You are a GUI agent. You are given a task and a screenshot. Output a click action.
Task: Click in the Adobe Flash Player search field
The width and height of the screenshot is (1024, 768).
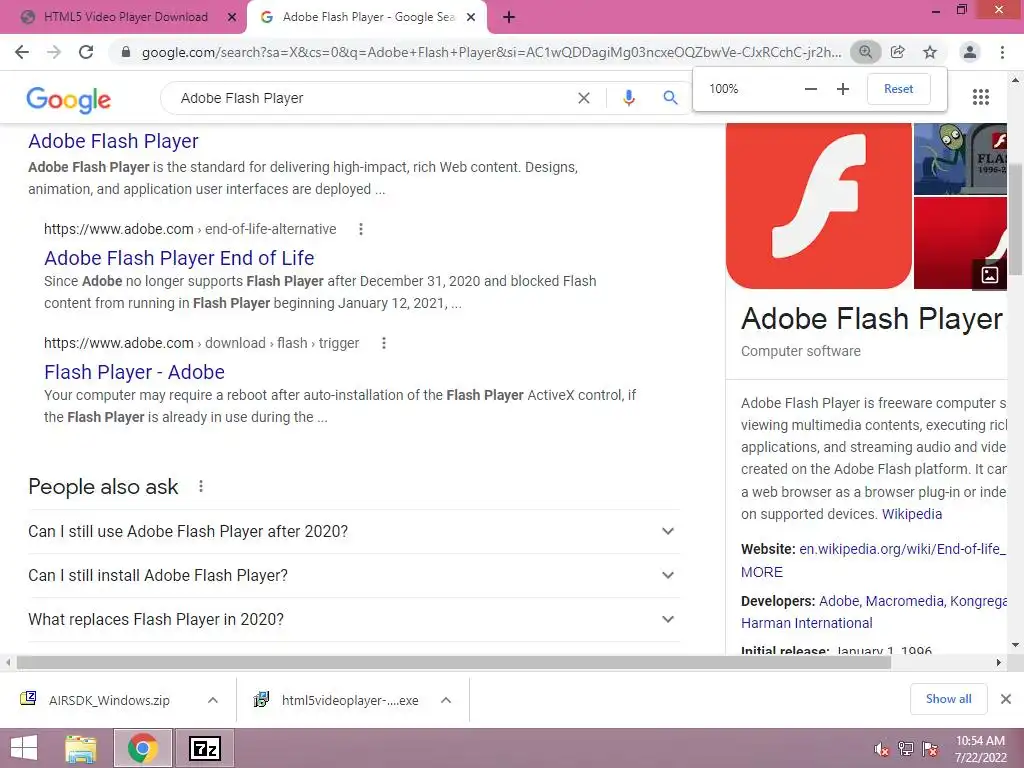point(372,98)
